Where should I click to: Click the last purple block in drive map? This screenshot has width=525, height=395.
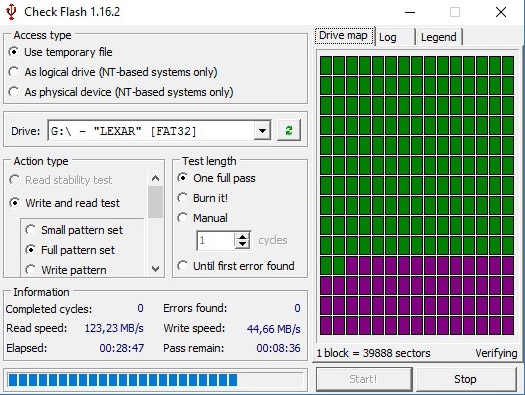(508, 325)
